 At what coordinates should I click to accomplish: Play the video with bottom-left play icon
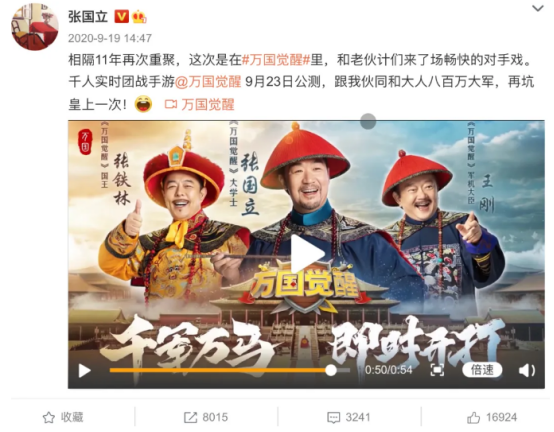[x=84, y=371]
